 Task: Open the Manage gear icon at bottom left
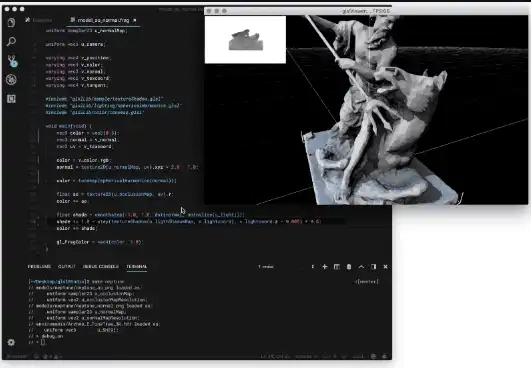tap(11, 342)
